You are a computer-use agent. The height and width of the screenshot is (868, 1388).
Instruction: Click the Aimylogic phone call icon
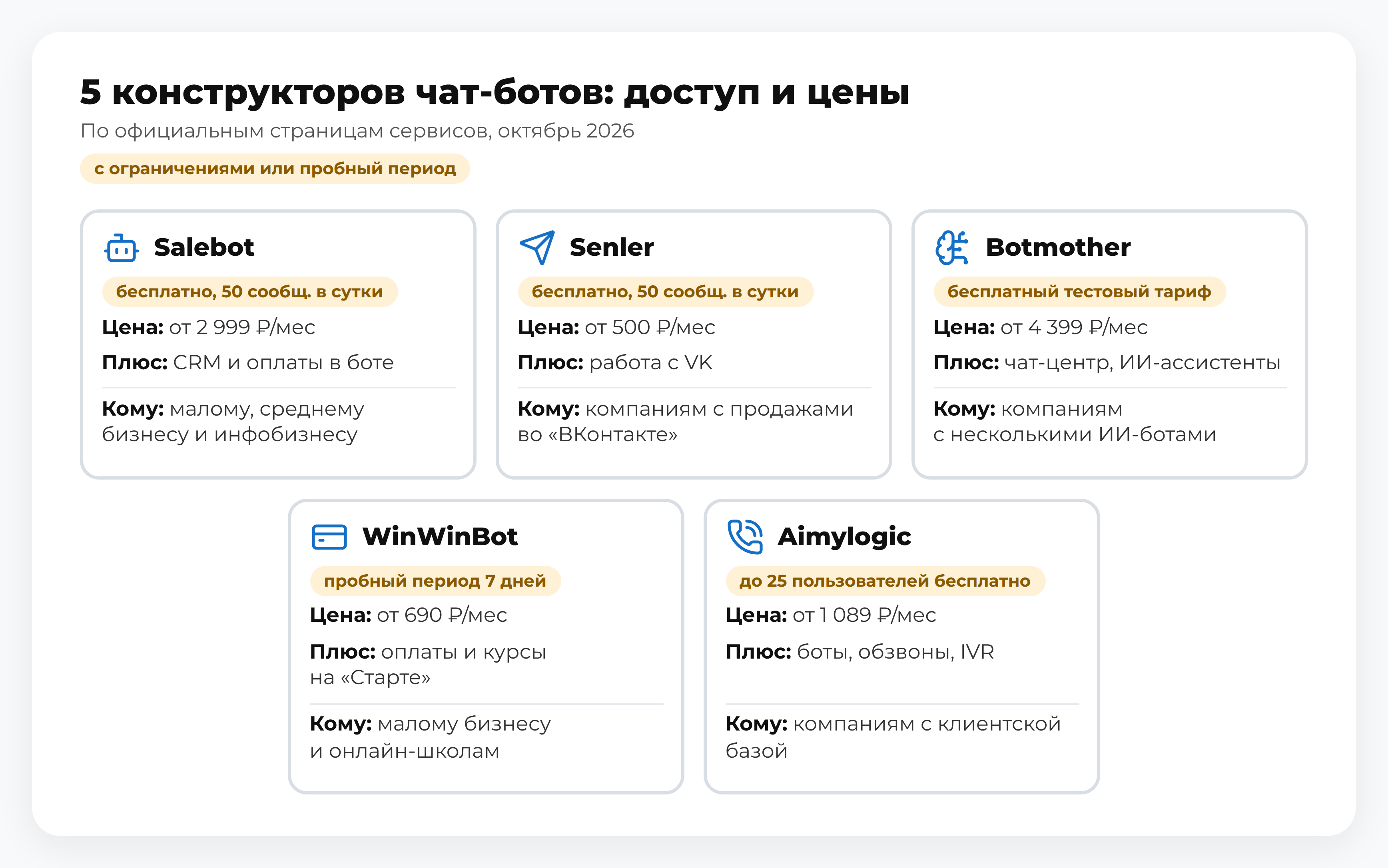(x=745, y=537)
